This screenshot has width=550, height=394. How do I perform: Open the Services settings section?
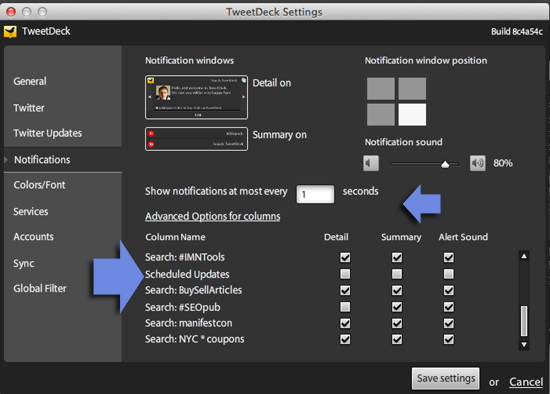click(x=31, y=212)
